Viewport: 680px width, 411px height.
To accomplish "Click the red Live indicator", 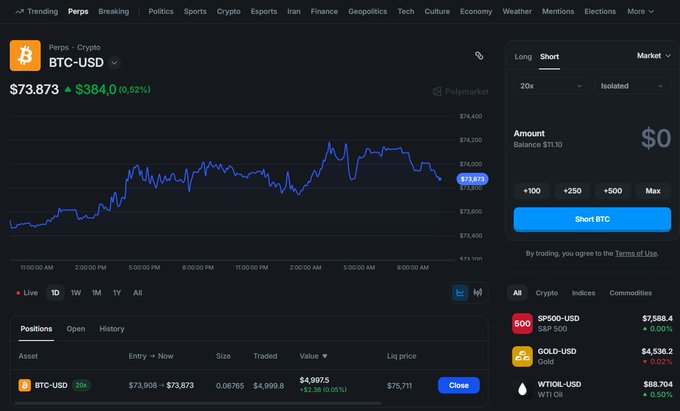I will (x=27, y=293).
